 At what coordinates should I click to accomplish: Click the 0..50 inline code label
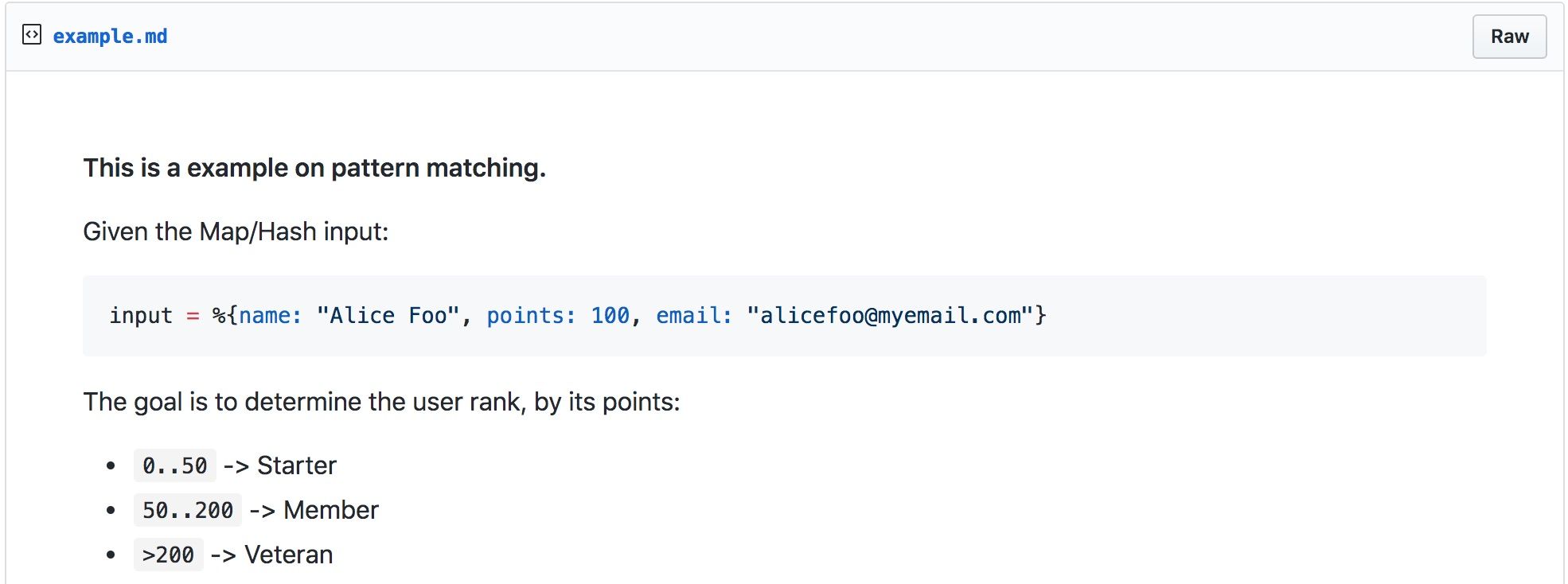coord(175,465)
